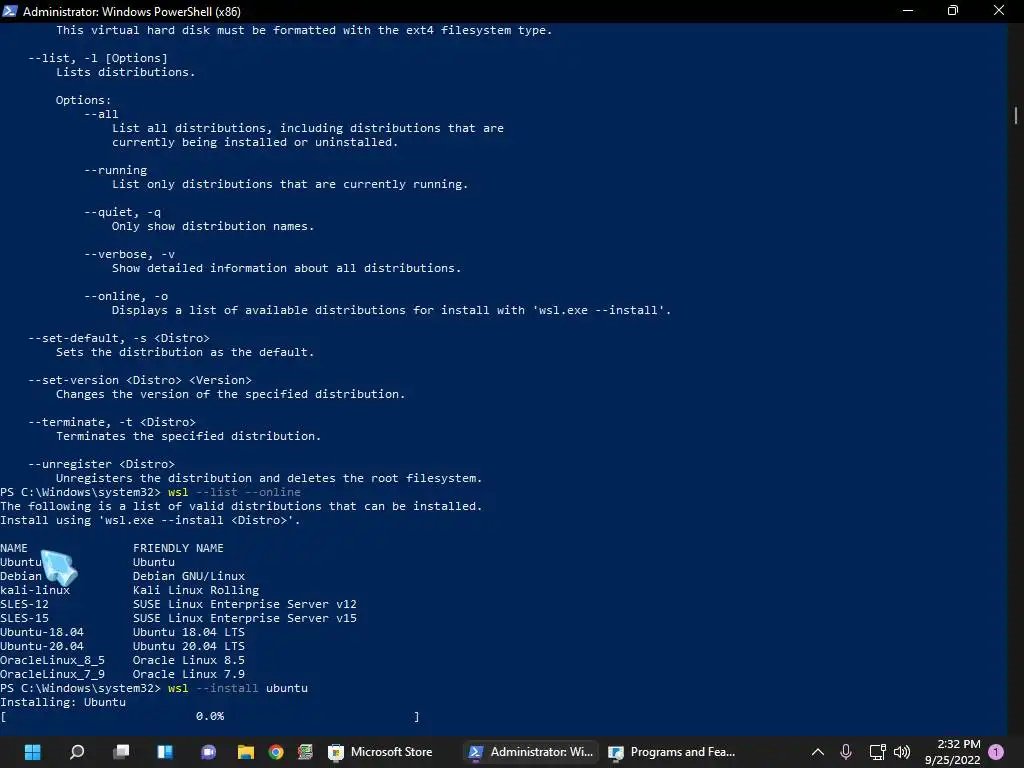
Task: Click the 'FRIENDLY NAME' column header text
Action: pos(178,548)
